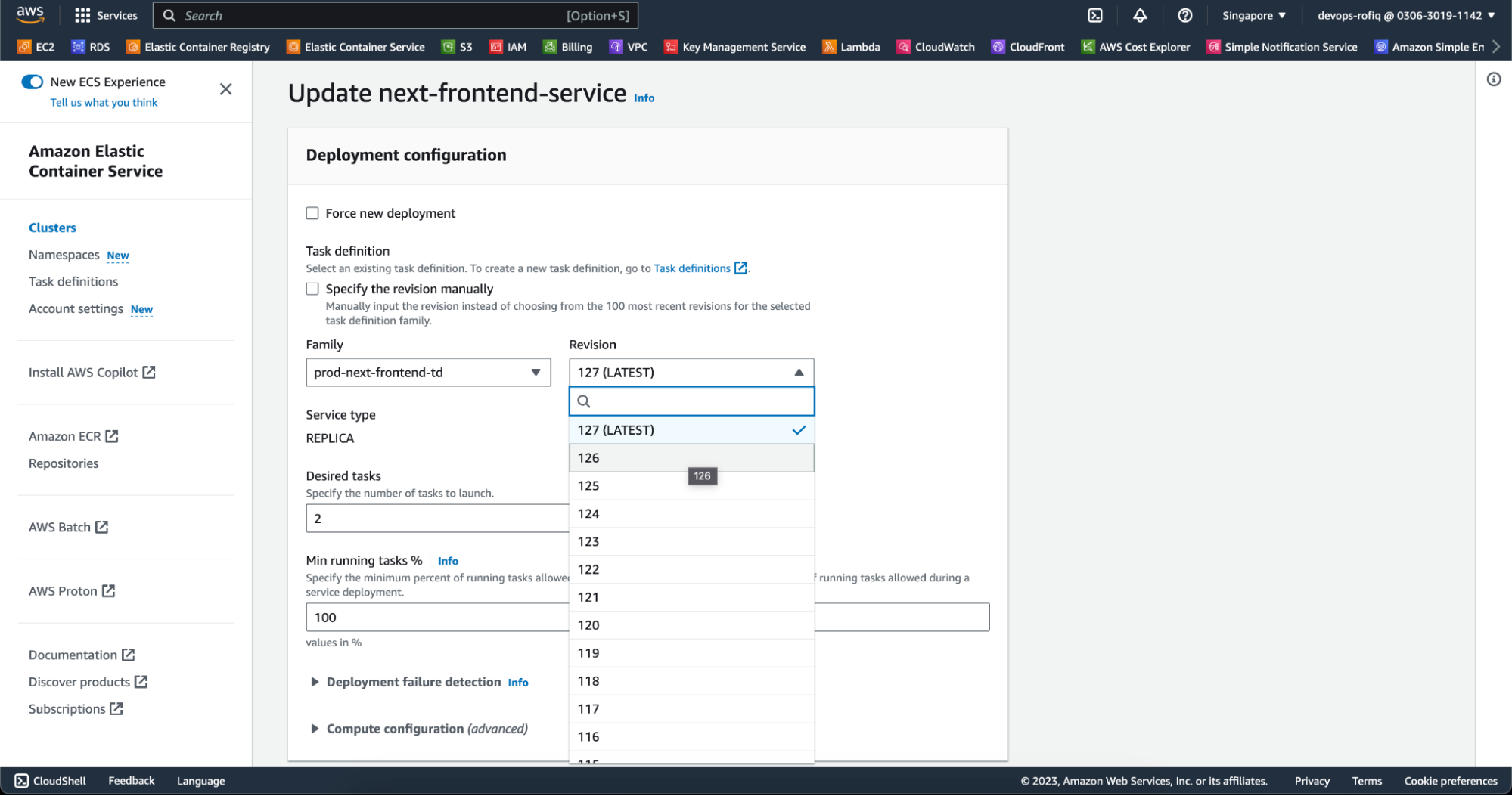This screenshot has width=1512, height=796.
Task: Expand Compute configuration (advanced) section
Action: [x=315, y=729]
